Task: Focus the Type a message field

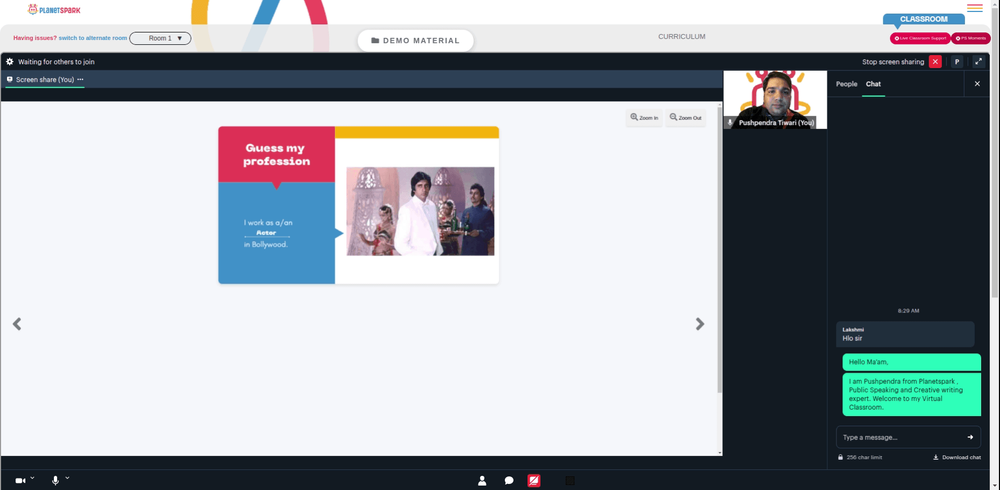Action: click(900, 437)
